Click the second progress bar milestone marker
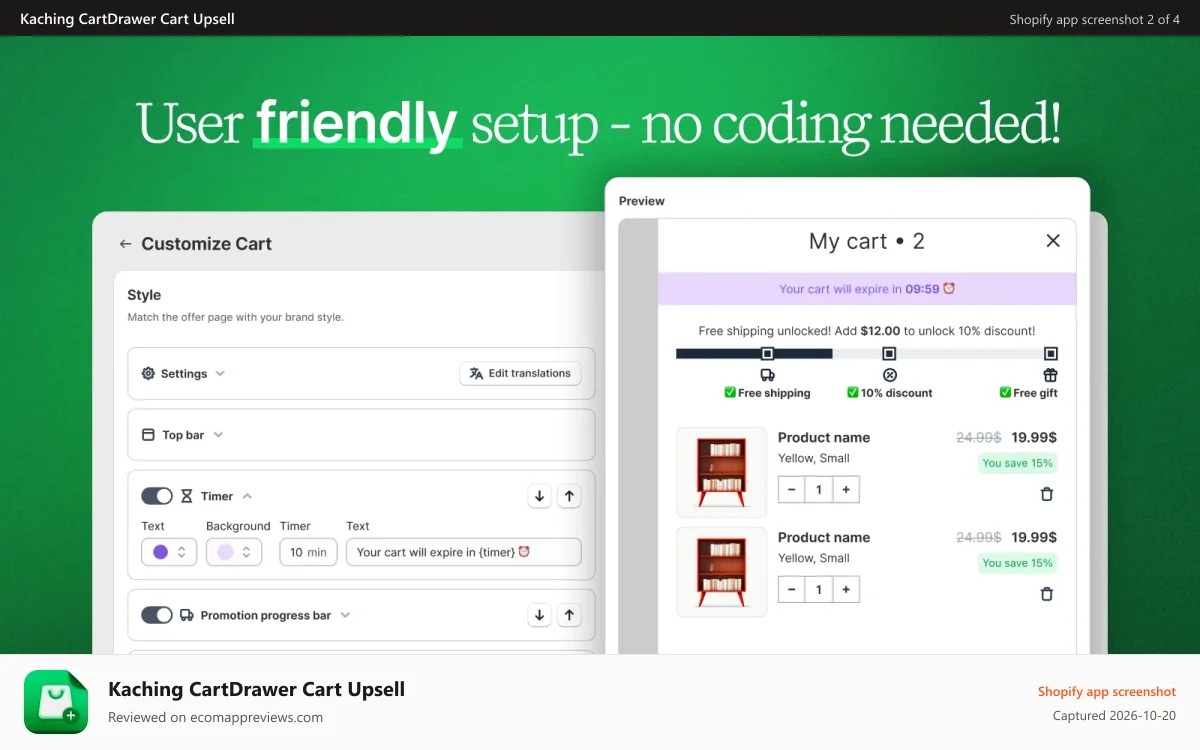Image resolution: width=1200 pixels, height=750 pixels. pos(889,353)
